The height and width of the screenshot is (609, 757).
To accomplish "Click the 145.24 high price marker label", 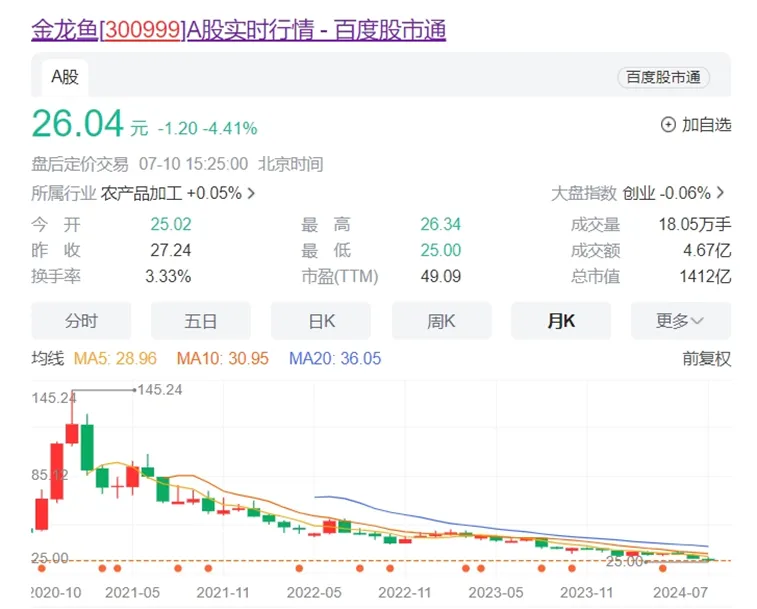I will 160,390.
